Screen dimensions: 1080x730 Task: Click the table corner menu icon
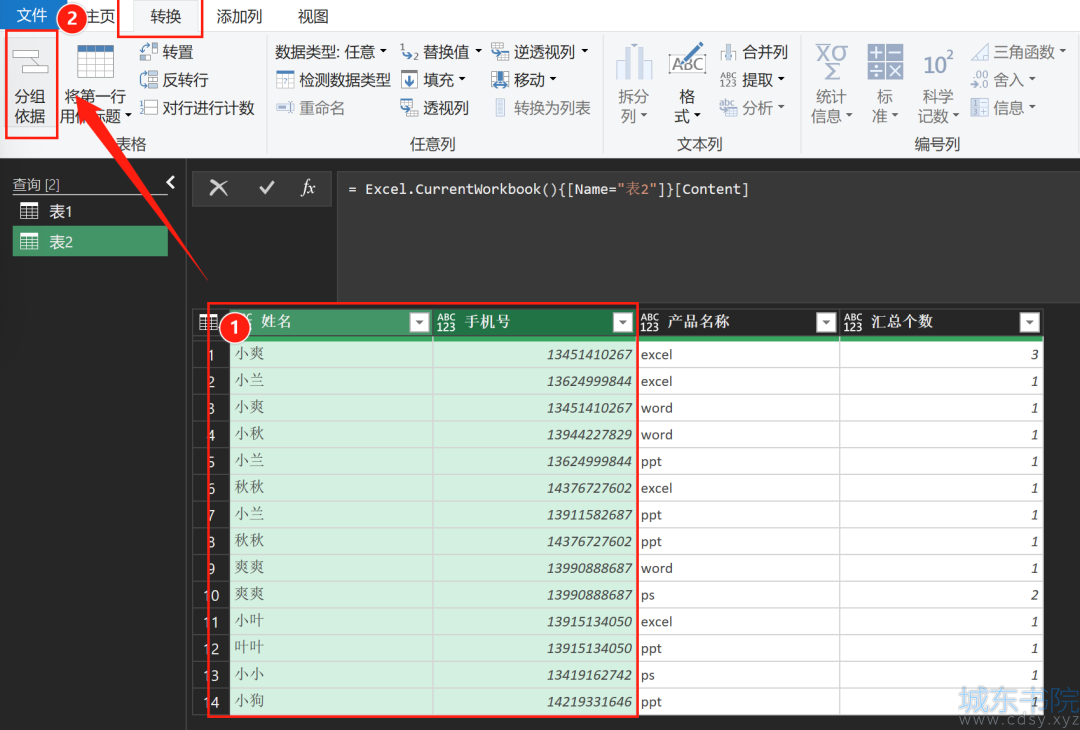207,322
